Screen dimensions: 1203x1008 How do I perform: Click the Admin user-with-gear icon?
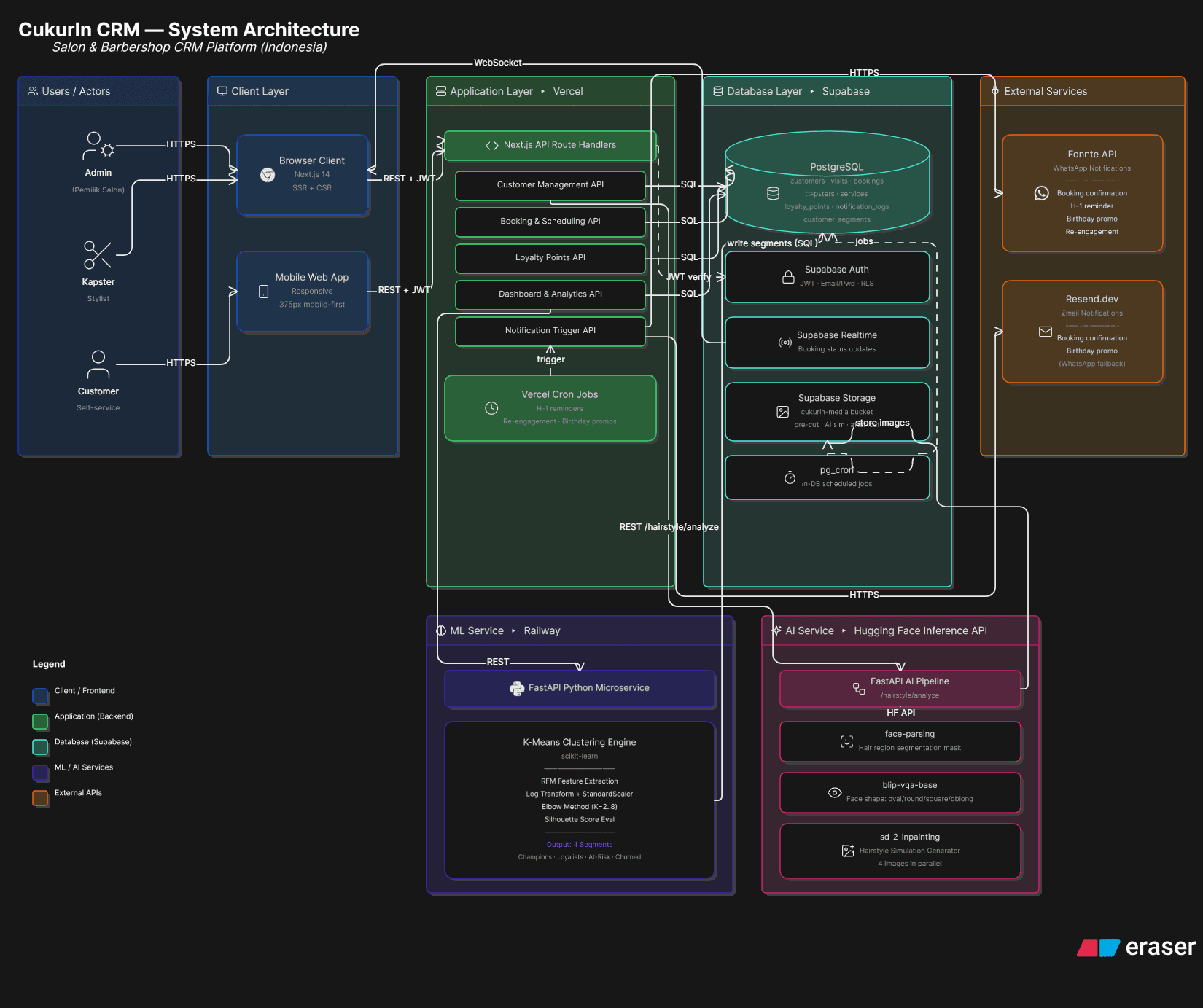tap(98, 146)
